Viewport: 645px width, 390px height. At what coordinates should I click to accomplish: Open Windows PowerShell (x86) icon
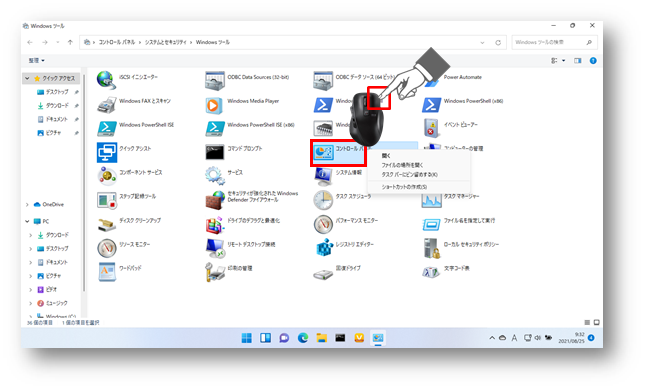coord(431,104)
